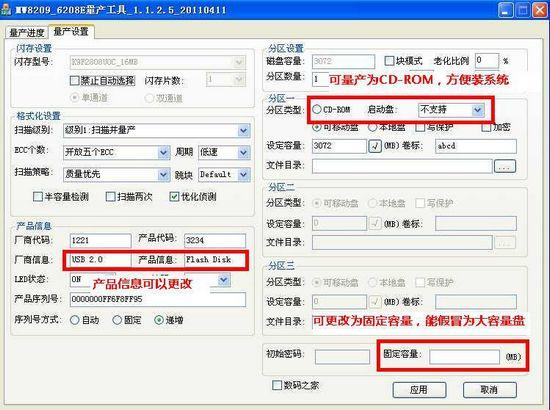Click the application icon in title bar

6,9
